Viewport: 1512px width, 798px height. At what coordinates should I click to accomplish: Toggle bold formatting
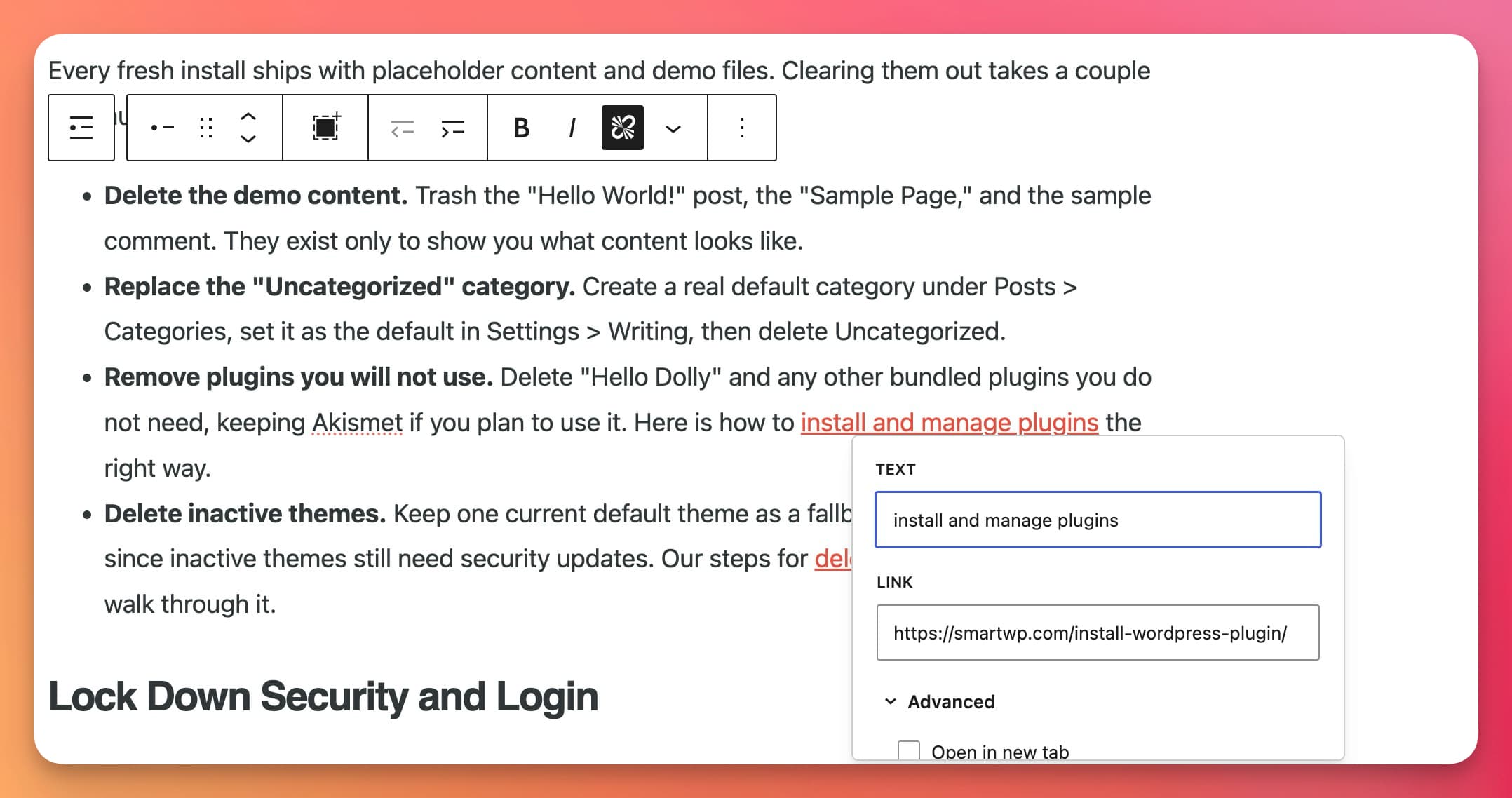(x=521, y=128)
